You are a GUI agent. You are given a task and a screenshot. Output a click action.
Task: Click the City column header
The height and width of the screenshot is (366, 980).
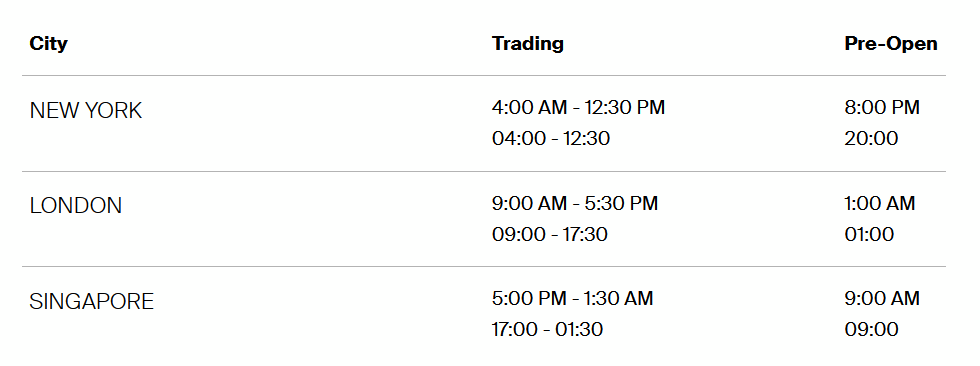[x=48, y=44]
